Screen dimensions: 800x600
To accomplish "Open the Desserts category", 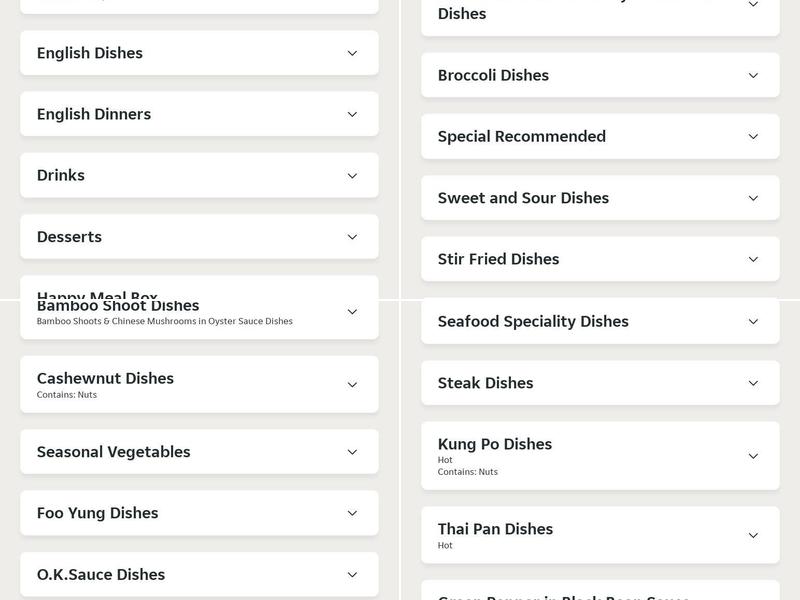I will 200,236.
